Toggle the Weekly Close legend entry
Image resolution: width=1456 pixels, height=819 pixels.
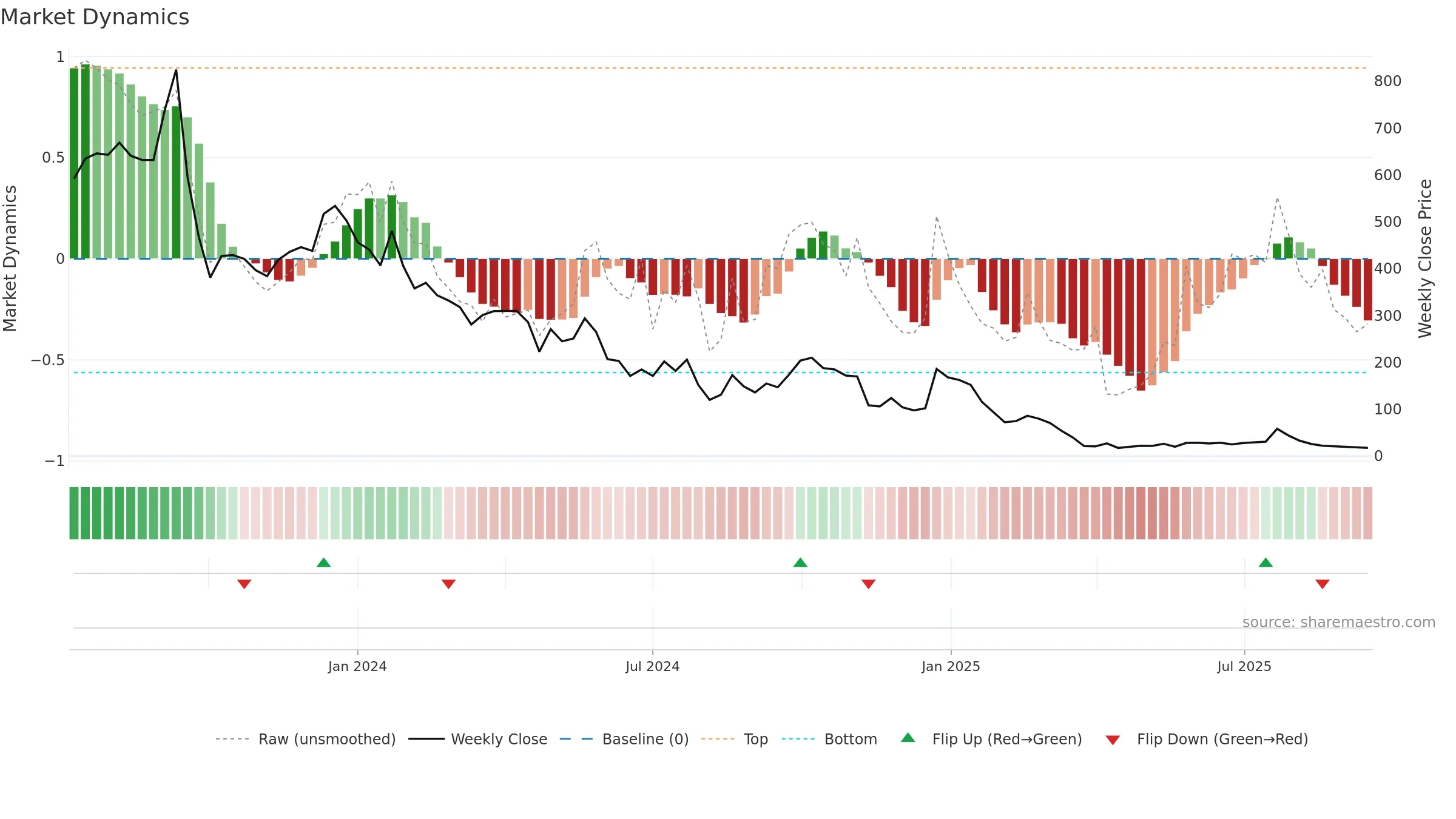click(477, 739)
